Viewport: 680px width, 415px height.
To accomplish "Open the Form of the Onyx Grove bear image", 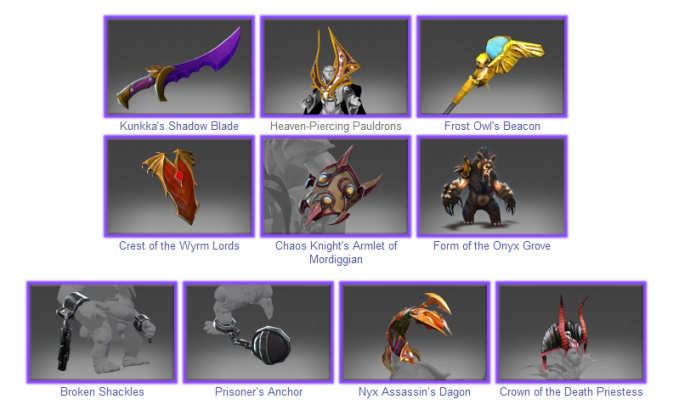I will [492, 186].
